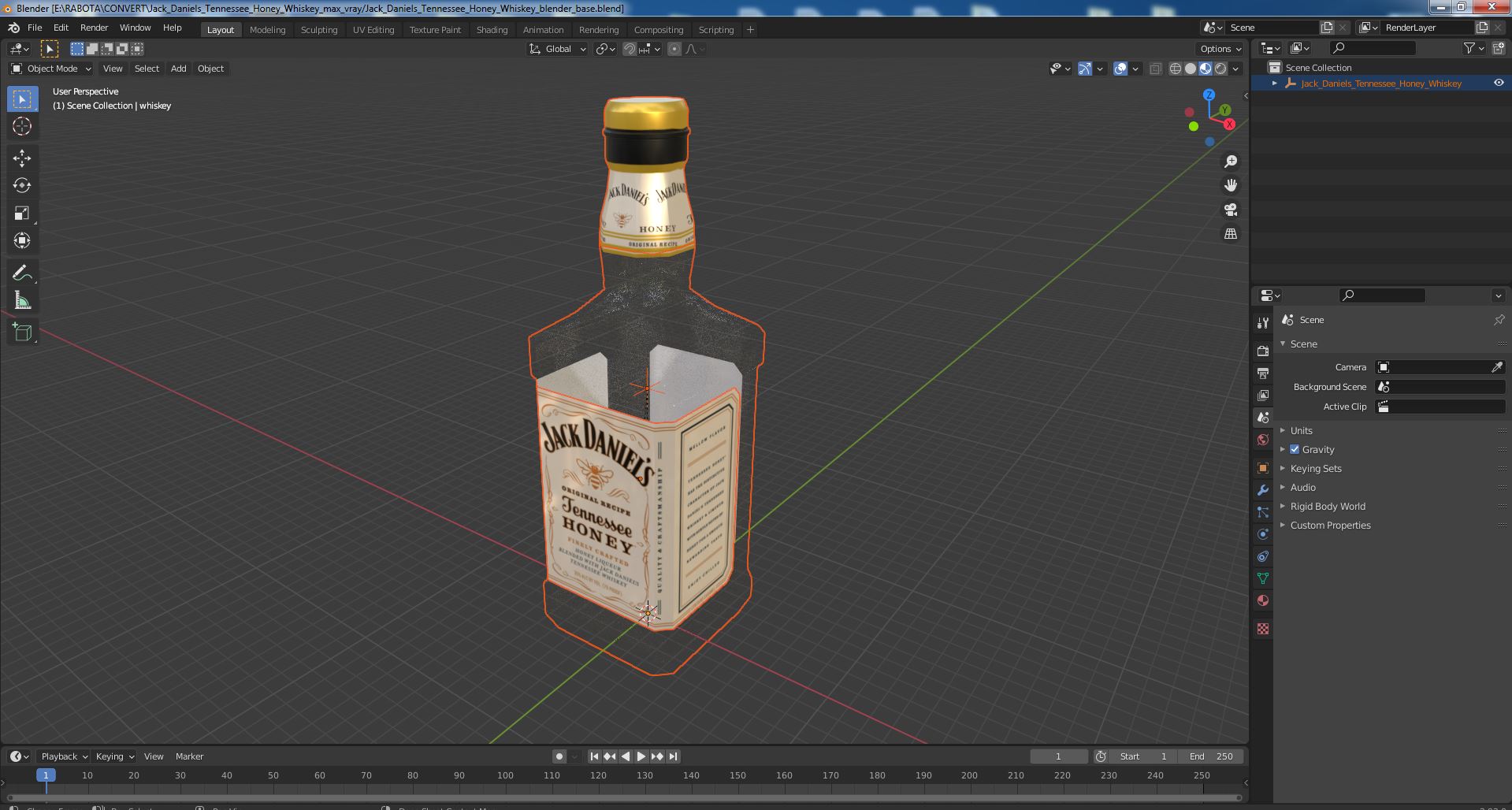Activate the Rotate tool
Screen dimensions: 1512x810
pos(22,185)
